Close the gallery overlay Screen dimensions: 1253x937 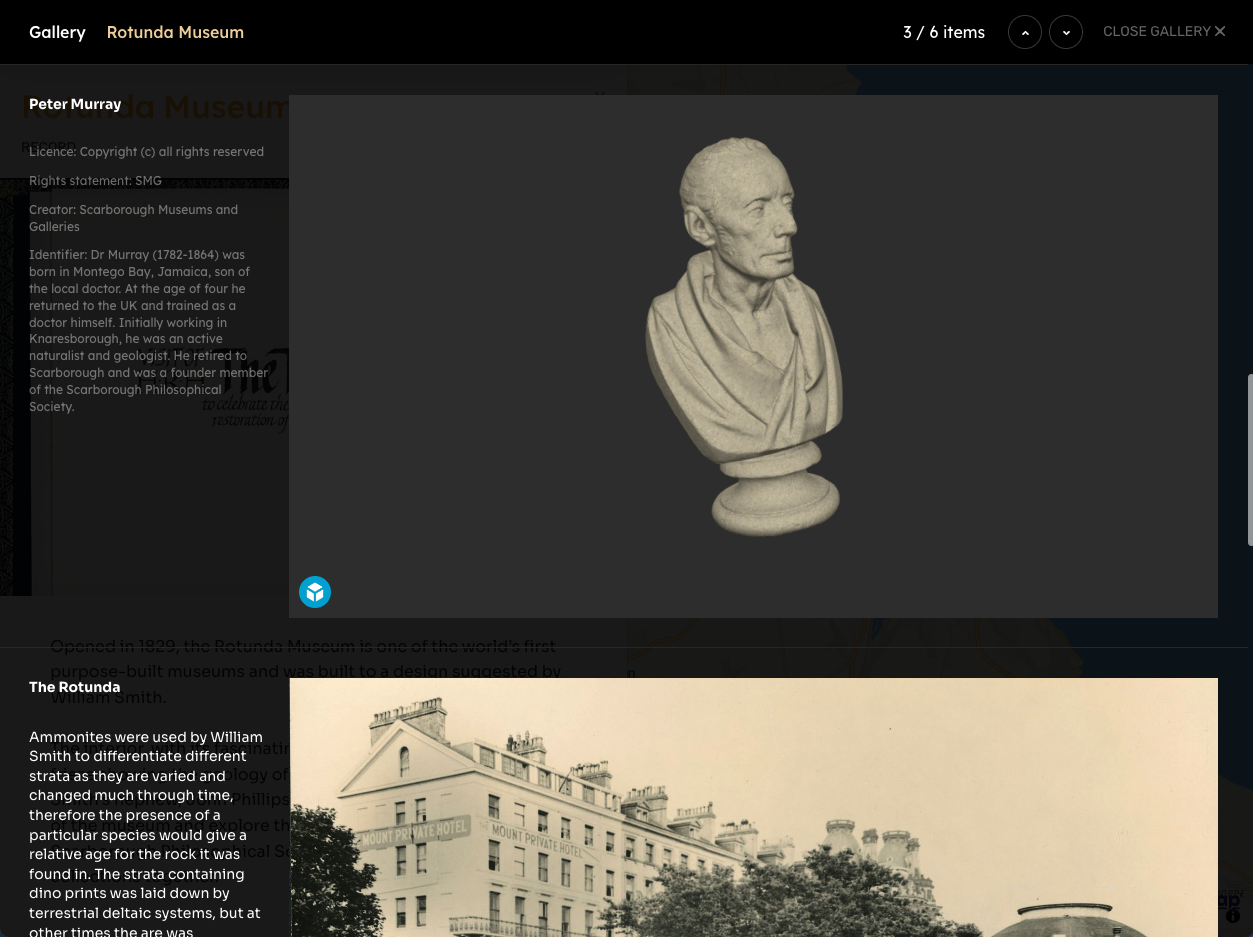1164,32
